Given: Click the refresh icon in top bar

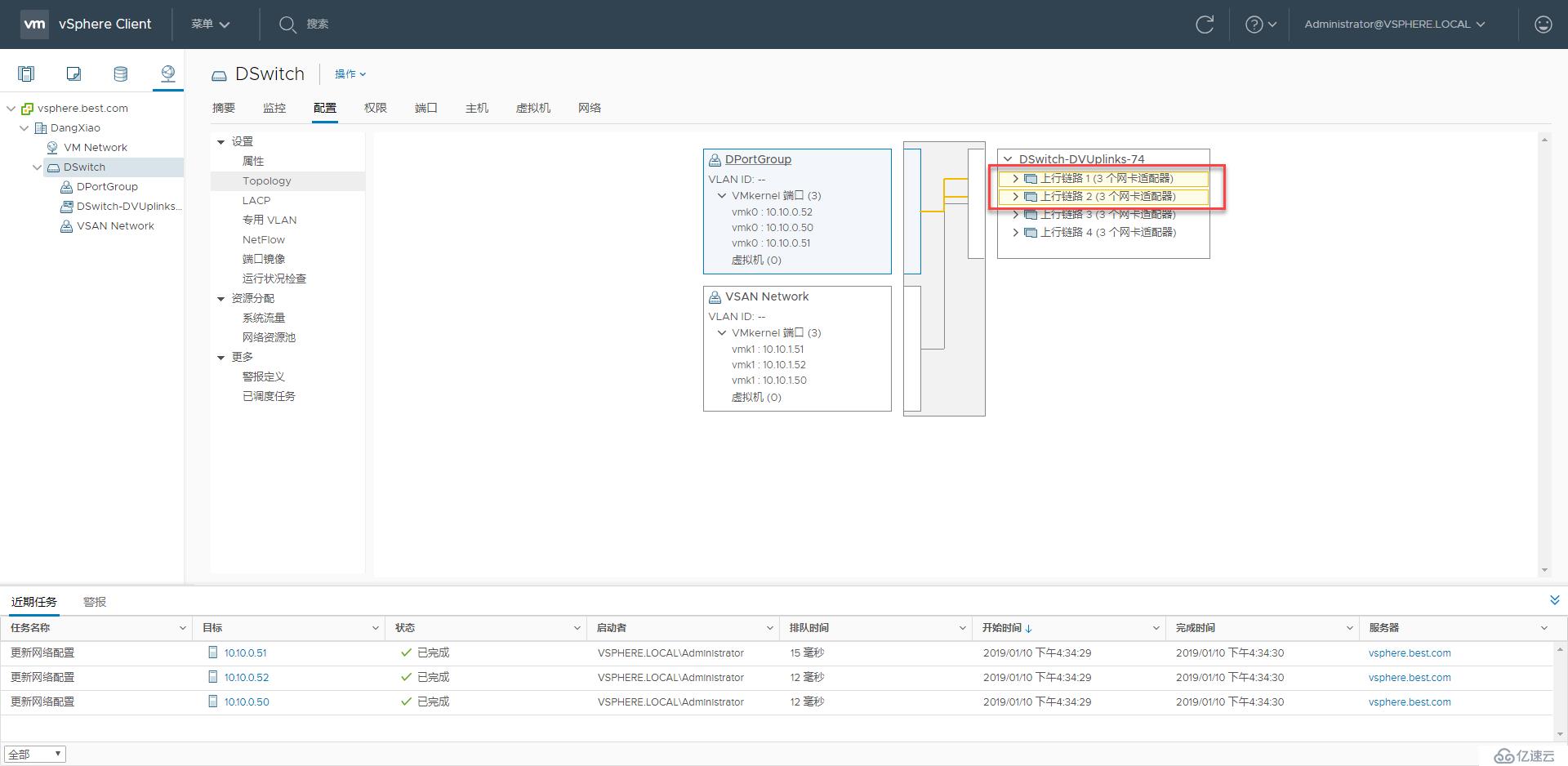Looking at the screenshot, I should (x=1205, y=24).
